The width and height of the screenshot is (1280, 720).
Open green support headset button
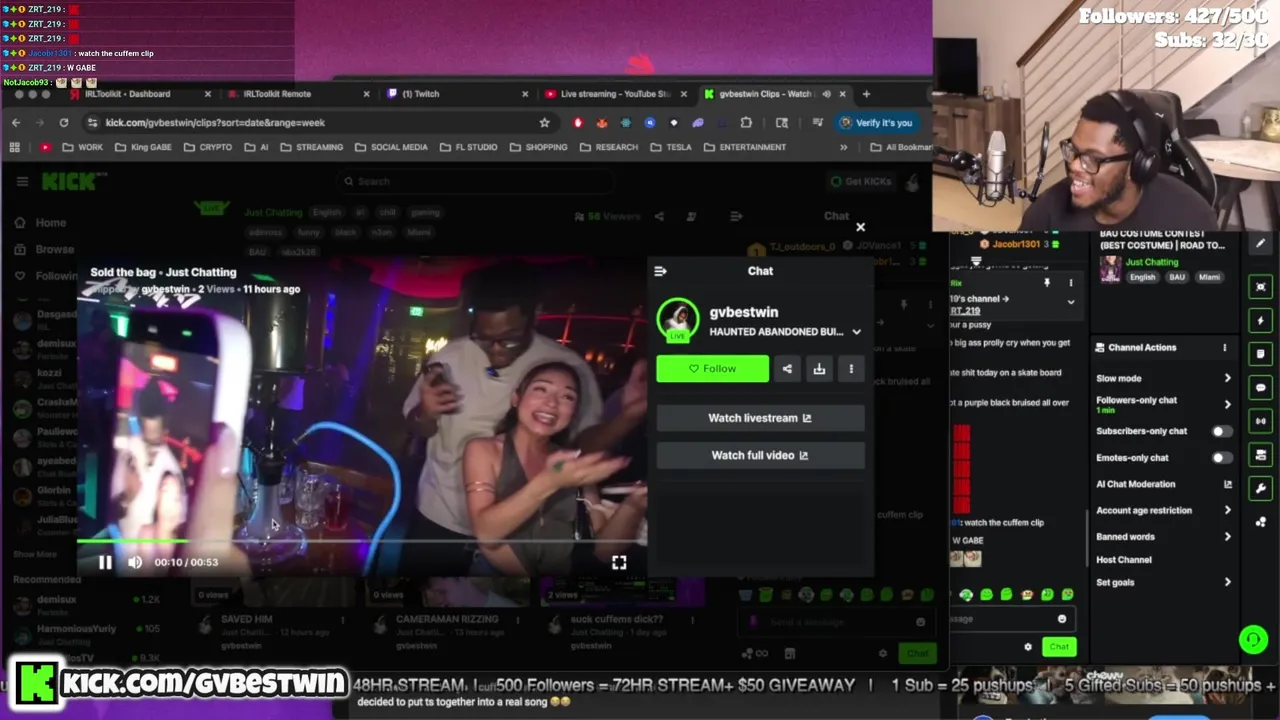tap(1254, 640)
